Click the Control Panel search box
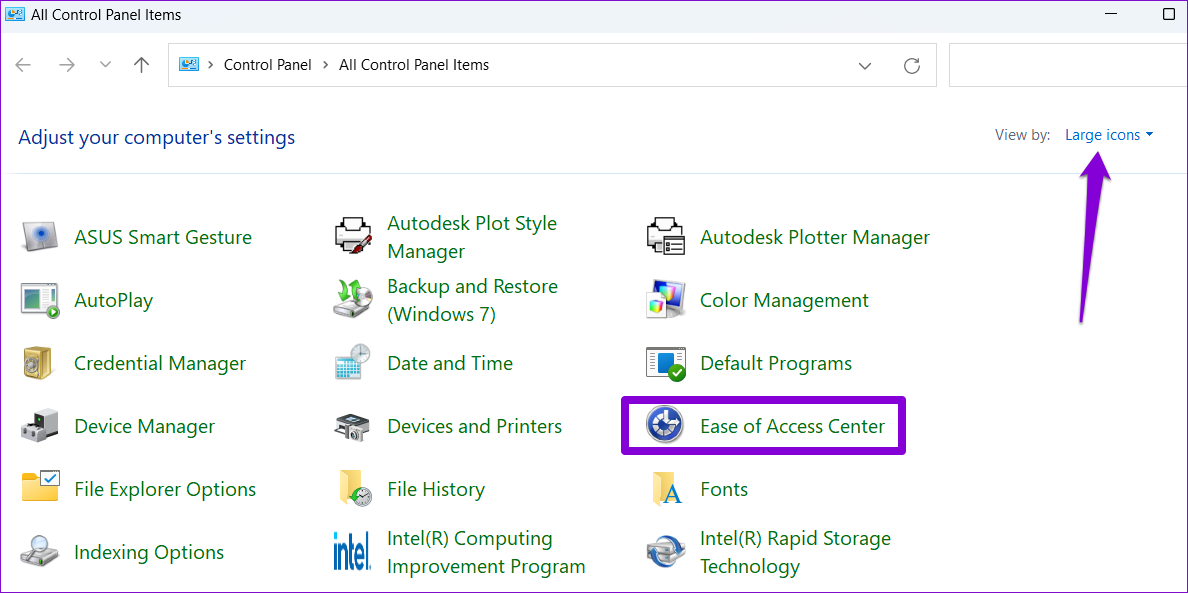The height and width of the screenshot is (593, 1188). click(x=1066, y=65)
